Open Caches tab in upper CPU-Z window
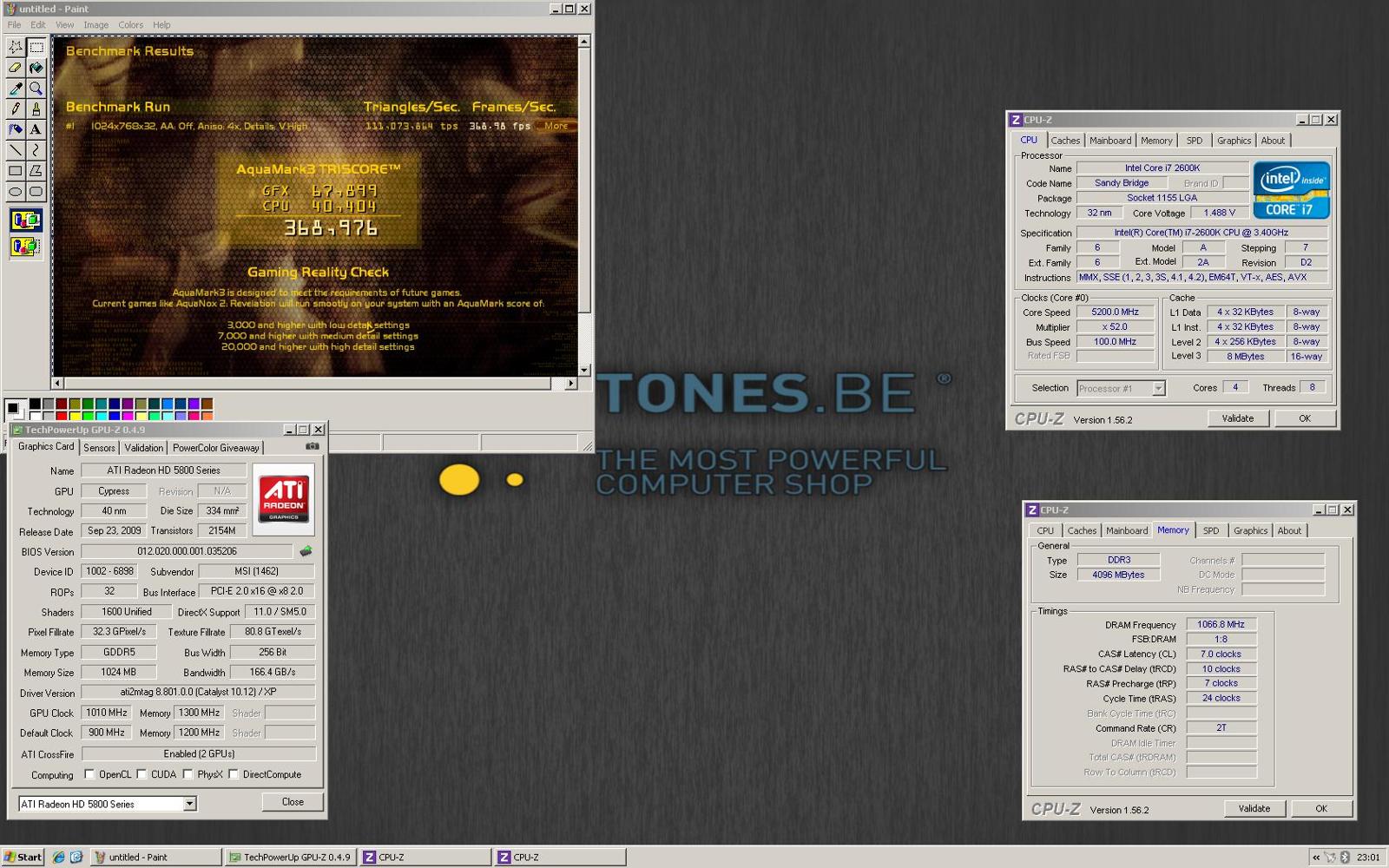Viewport: 1389px width, 868px height. coord(1065,141)
